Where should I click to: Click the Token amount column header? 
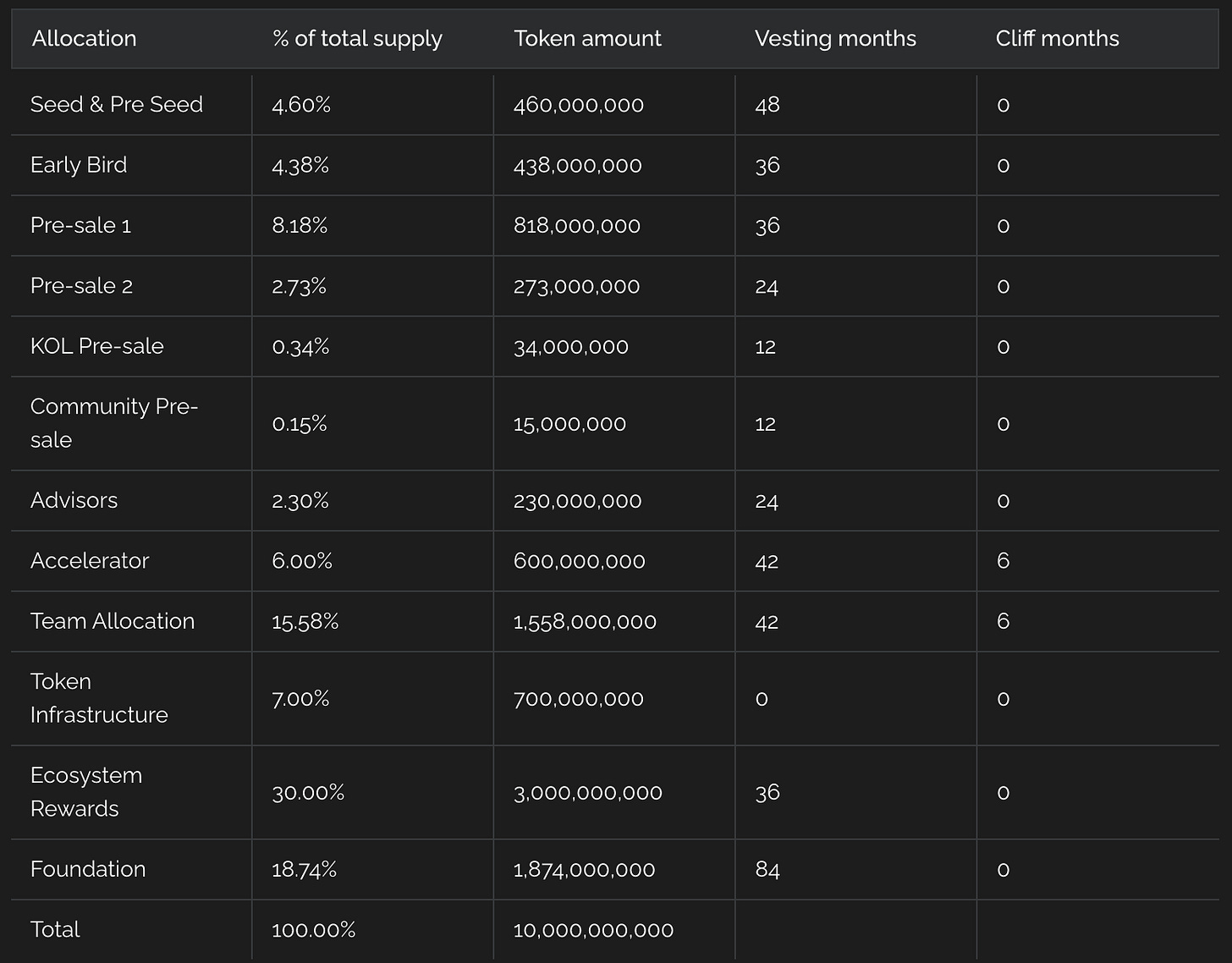pos(587,39)
